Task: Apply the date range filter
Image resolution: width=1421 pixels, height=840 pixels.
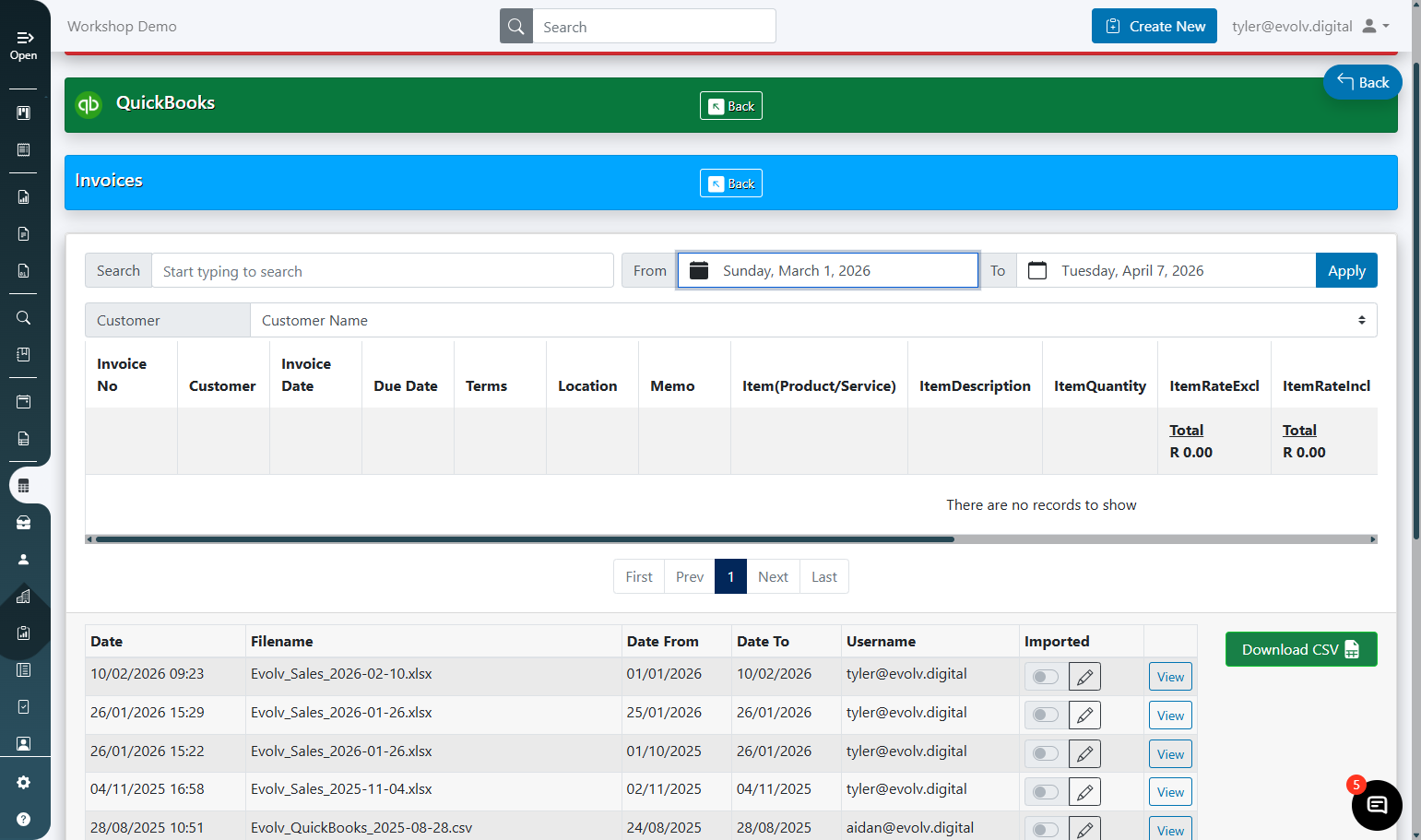Action: click(1346, 270)
